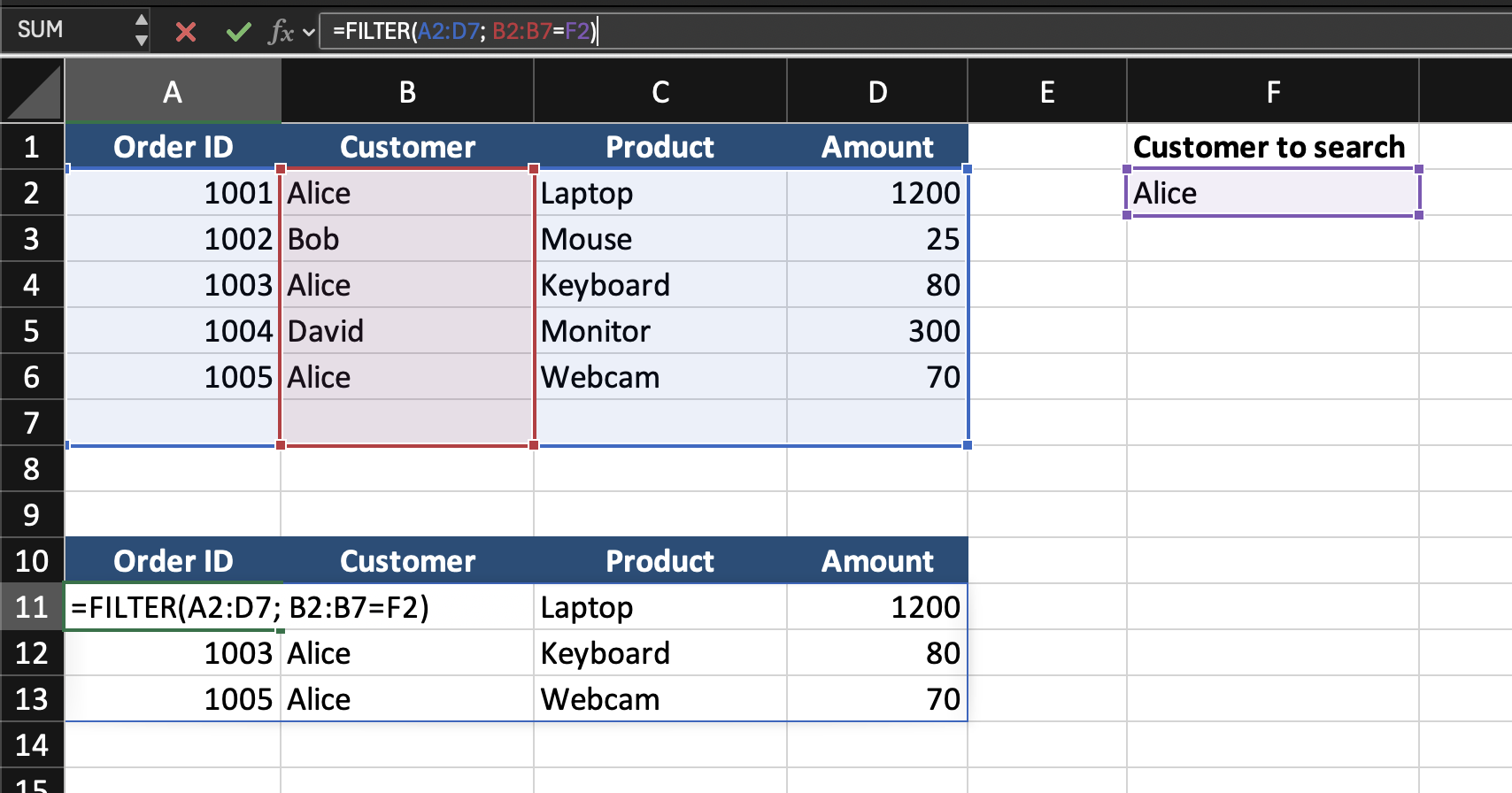Select cell C5 with Monitor
Screen dimensions: 1512x793
(660, 331)
